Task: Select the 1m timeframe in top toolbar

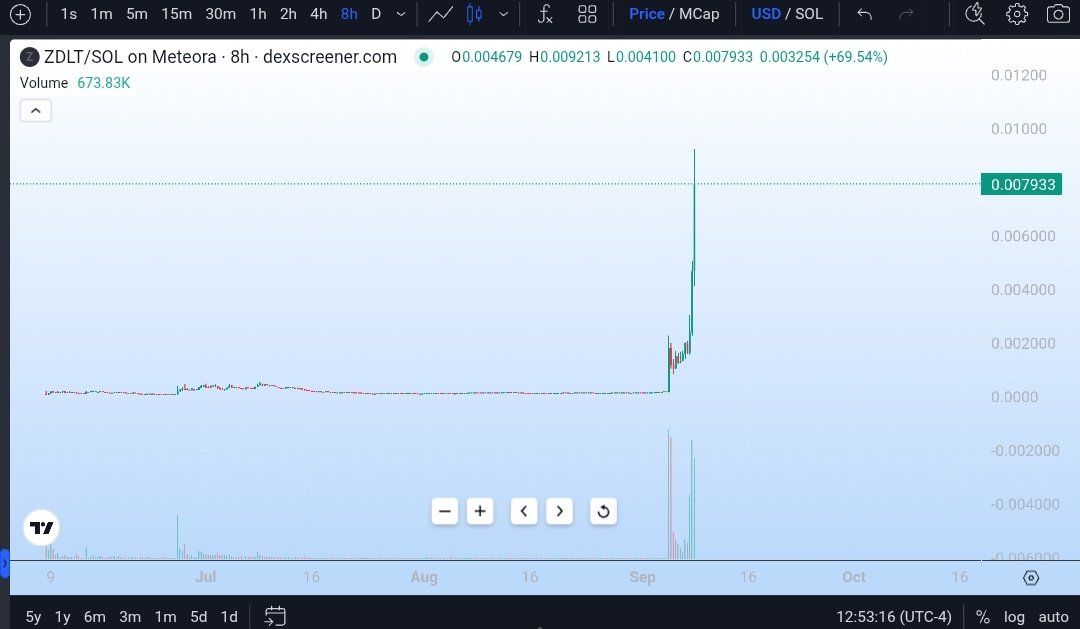Action: (x=101, y=14)
